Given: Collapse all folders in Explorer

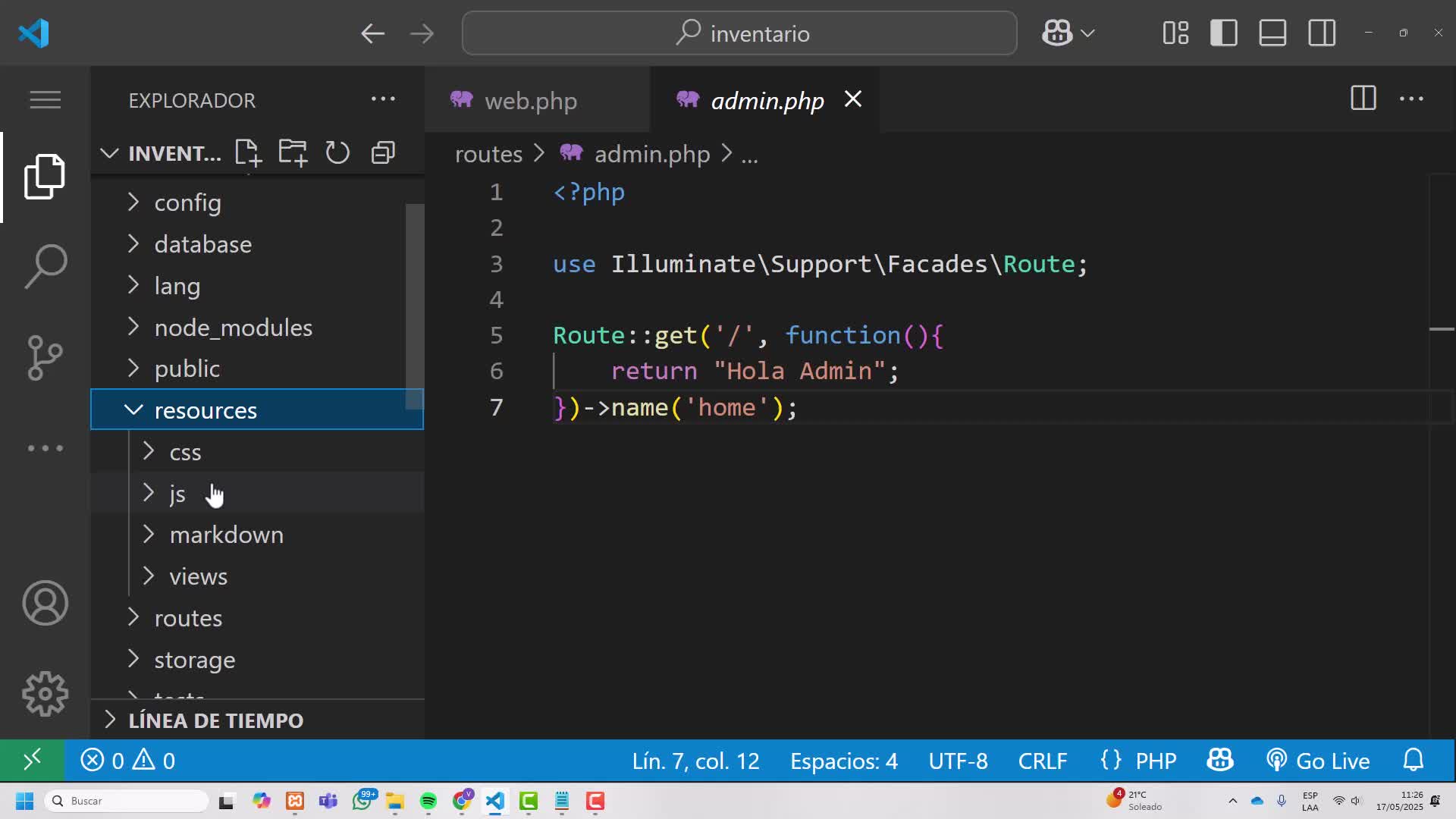Looking at the screenshot, I should pyautogui.click(x=383, y=152).
